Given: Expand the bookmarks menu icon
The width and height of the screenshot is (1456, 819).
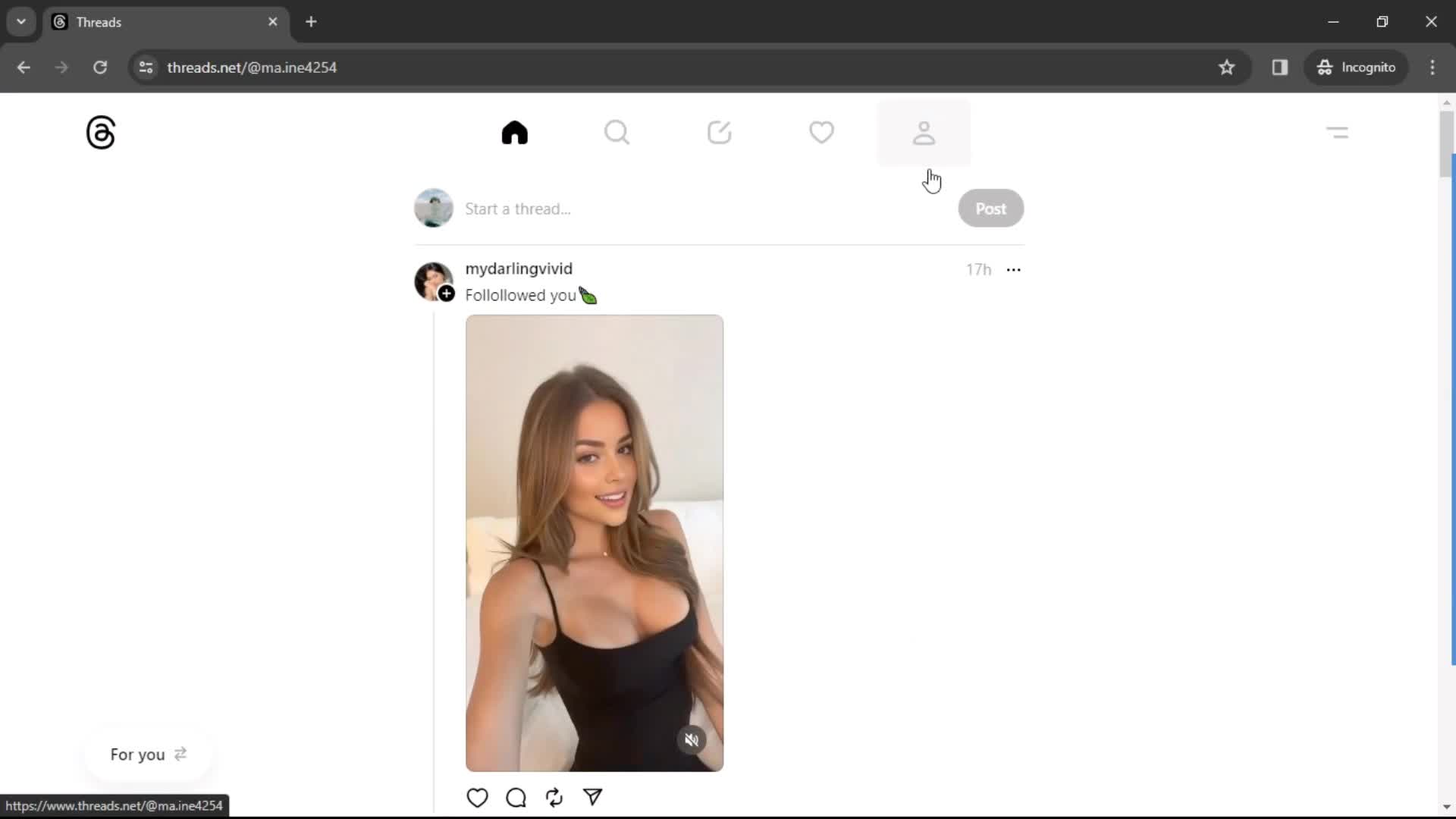Looking at the screenshot, I should pyautogui.click(x=1226, y=67).
